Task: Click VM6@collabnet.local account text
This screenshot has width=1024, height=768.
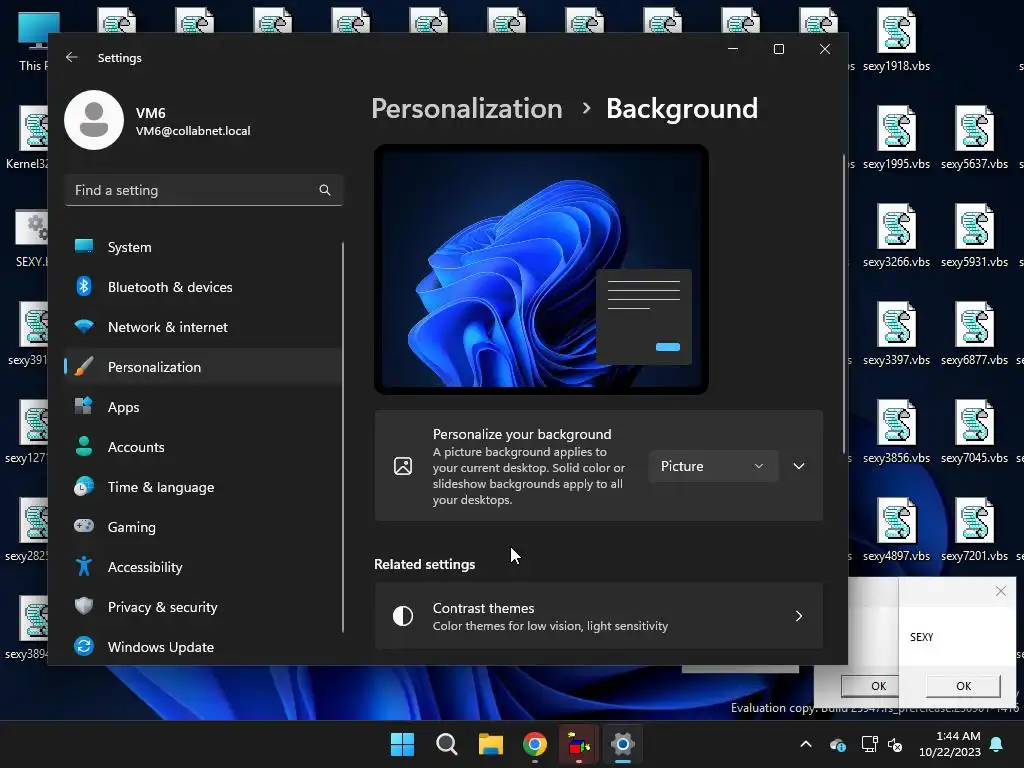Action: click(x=193, y=131)
